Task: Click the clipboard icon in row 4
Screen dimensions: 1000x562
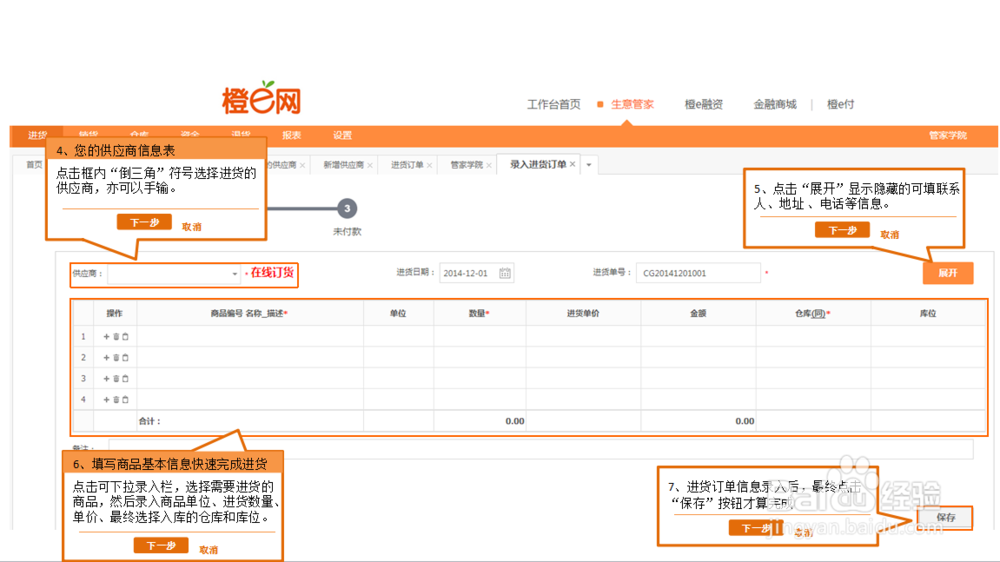Action: [126, 399]
